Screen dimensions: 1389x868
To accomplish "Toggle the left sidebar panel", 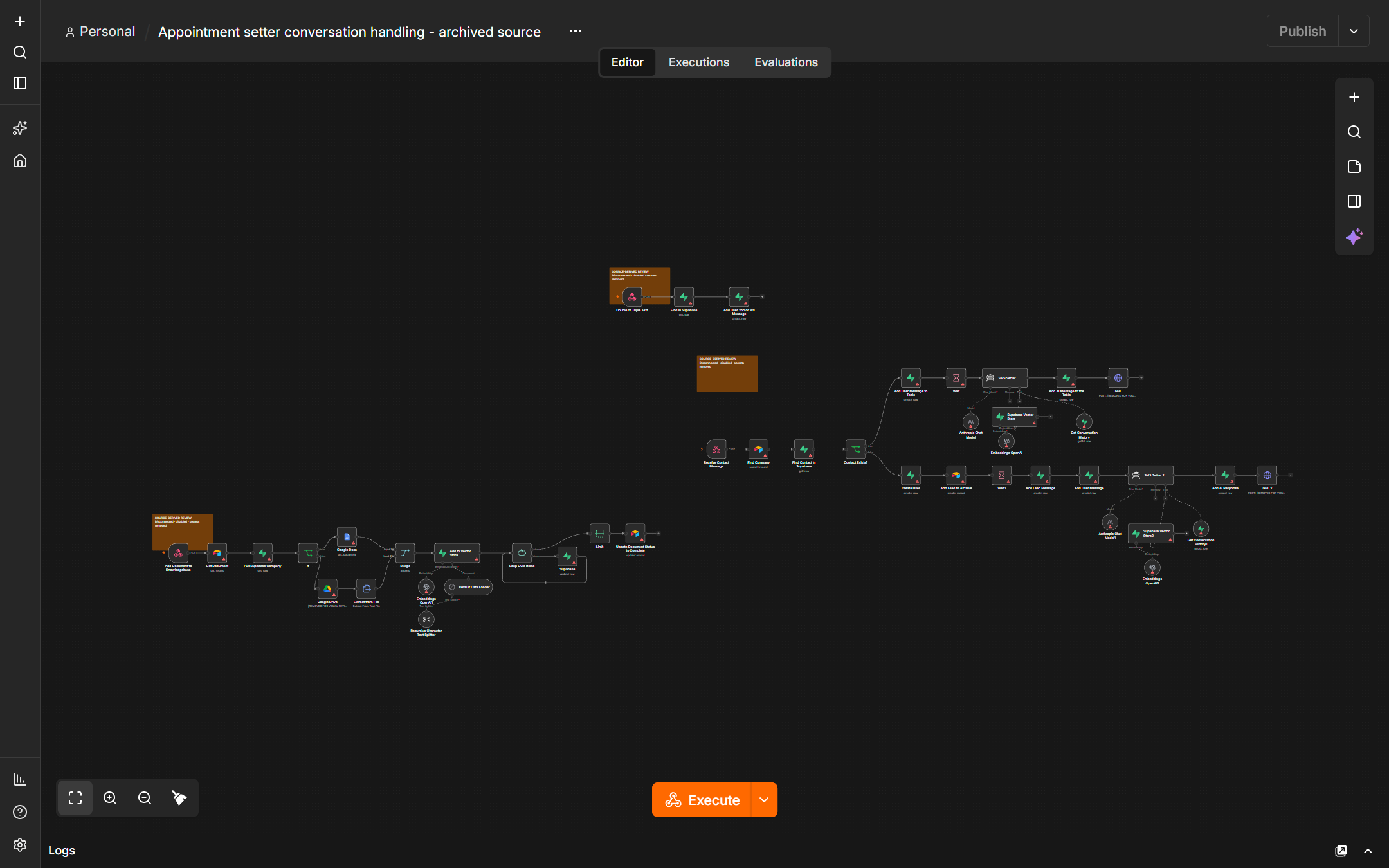I will 20,83.
